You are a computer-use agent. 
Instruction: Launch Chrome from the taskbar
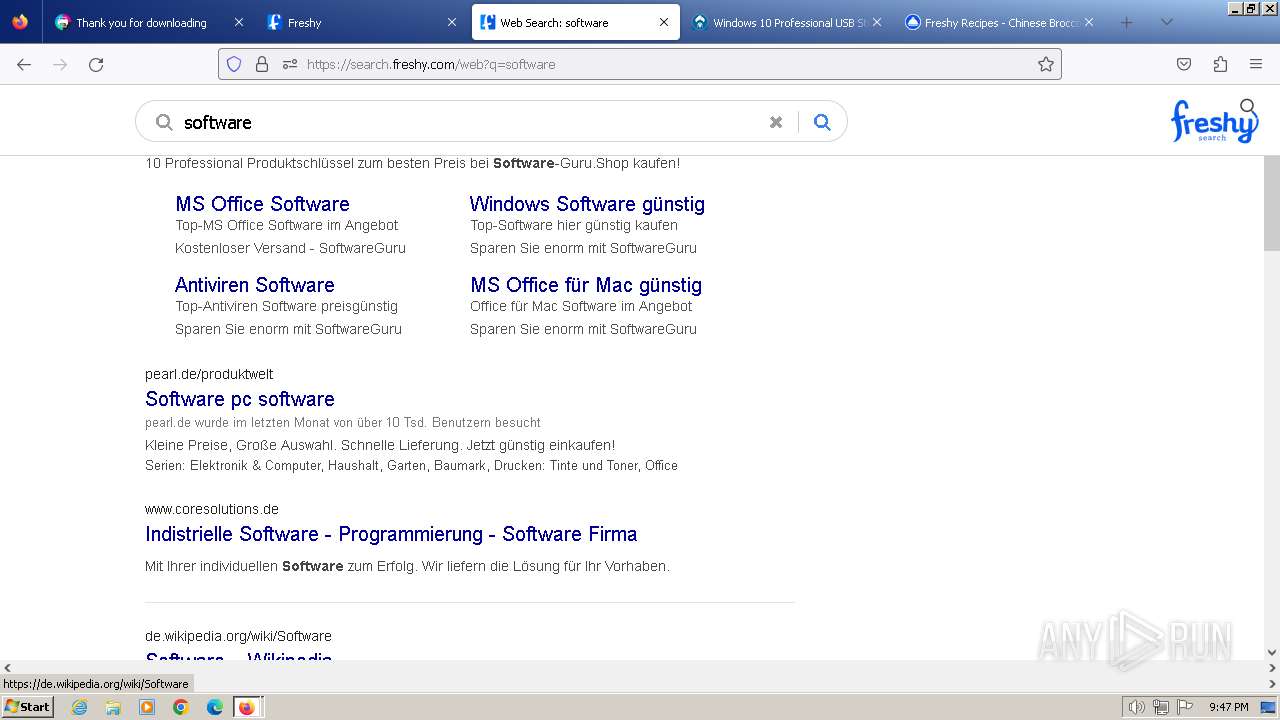[x=181, y=707]
